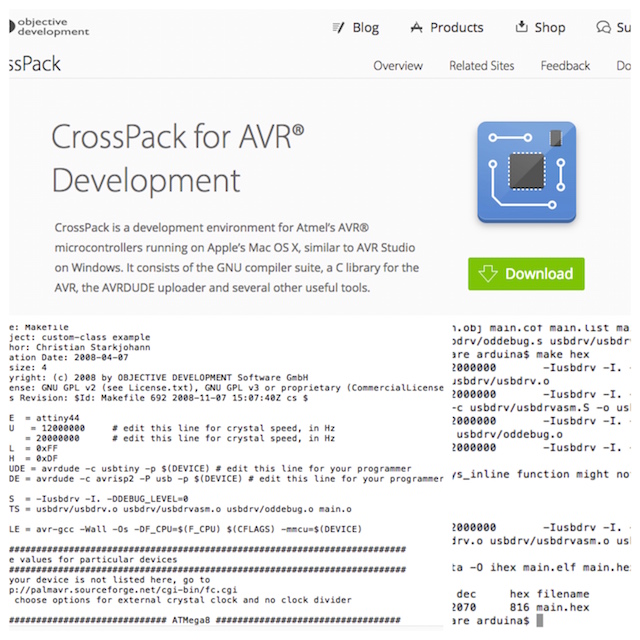
Task: Click the Shop download-box icon
Action: click(521, 27)
